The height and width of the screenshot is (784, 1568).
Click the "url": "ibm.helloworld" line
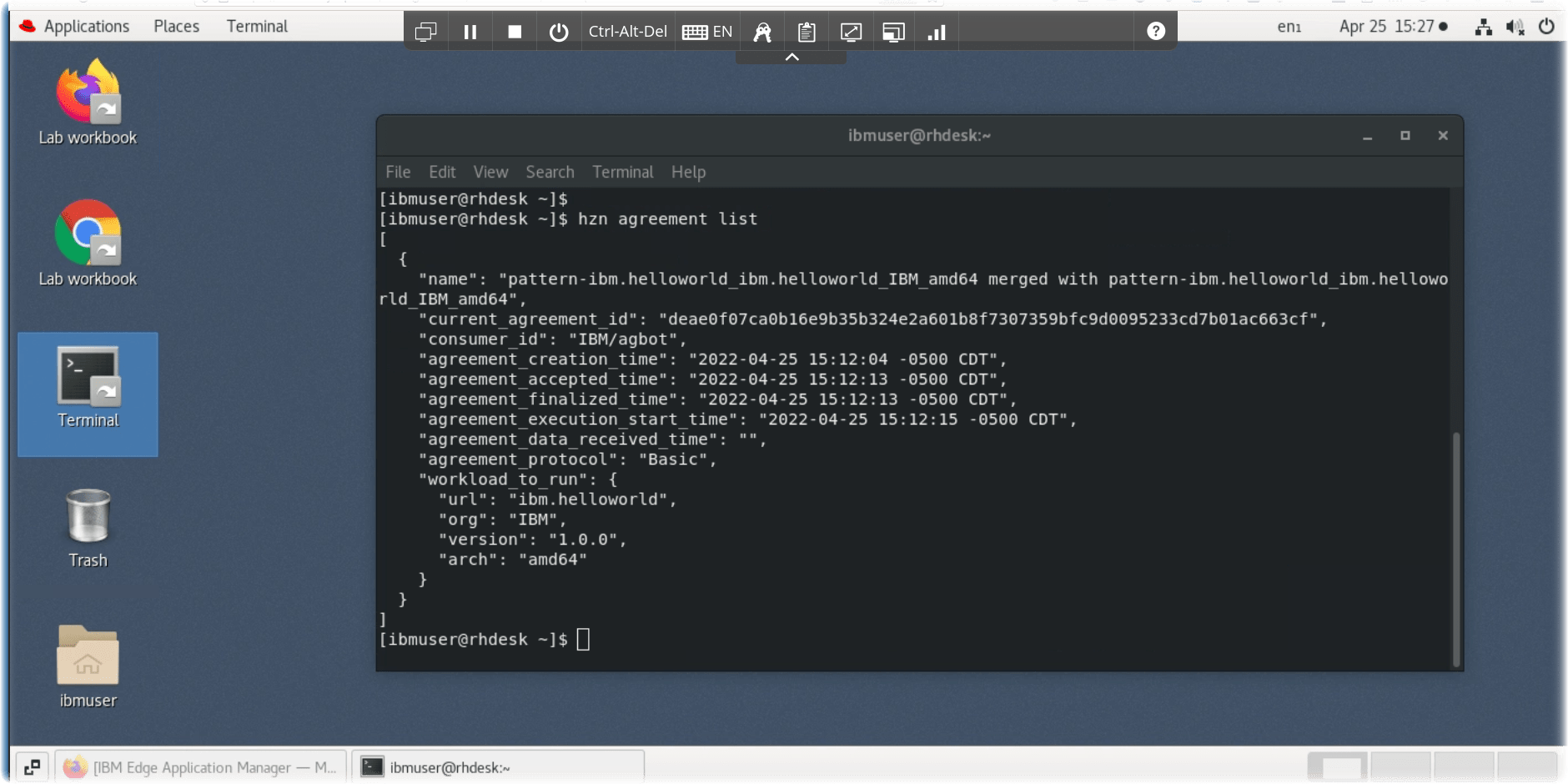557,500
